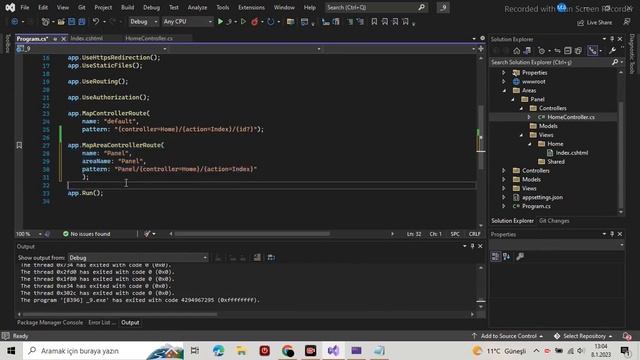Click the Property Pages wrench in Properties panel

(520, 256)
